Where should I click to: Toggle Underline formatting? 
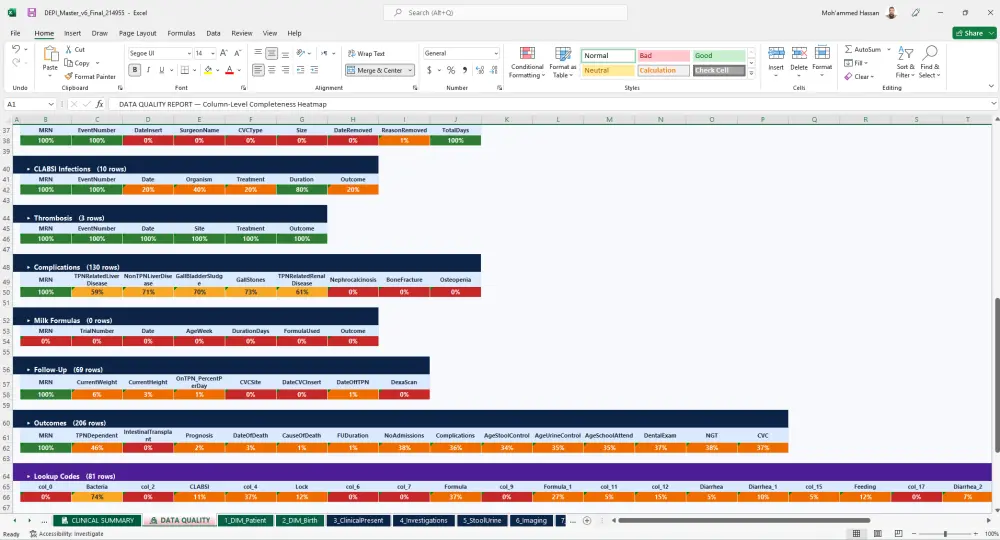(x=161, y=70)
